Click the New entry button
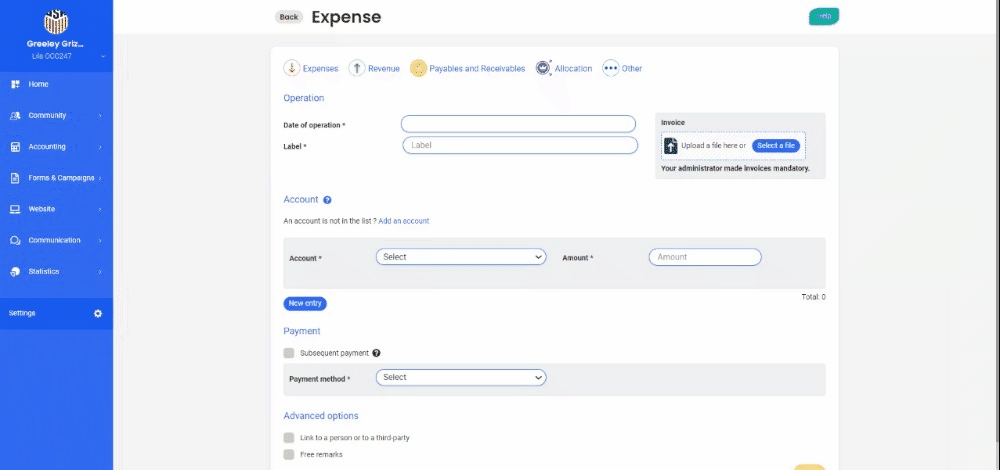 tap(305, 304)
